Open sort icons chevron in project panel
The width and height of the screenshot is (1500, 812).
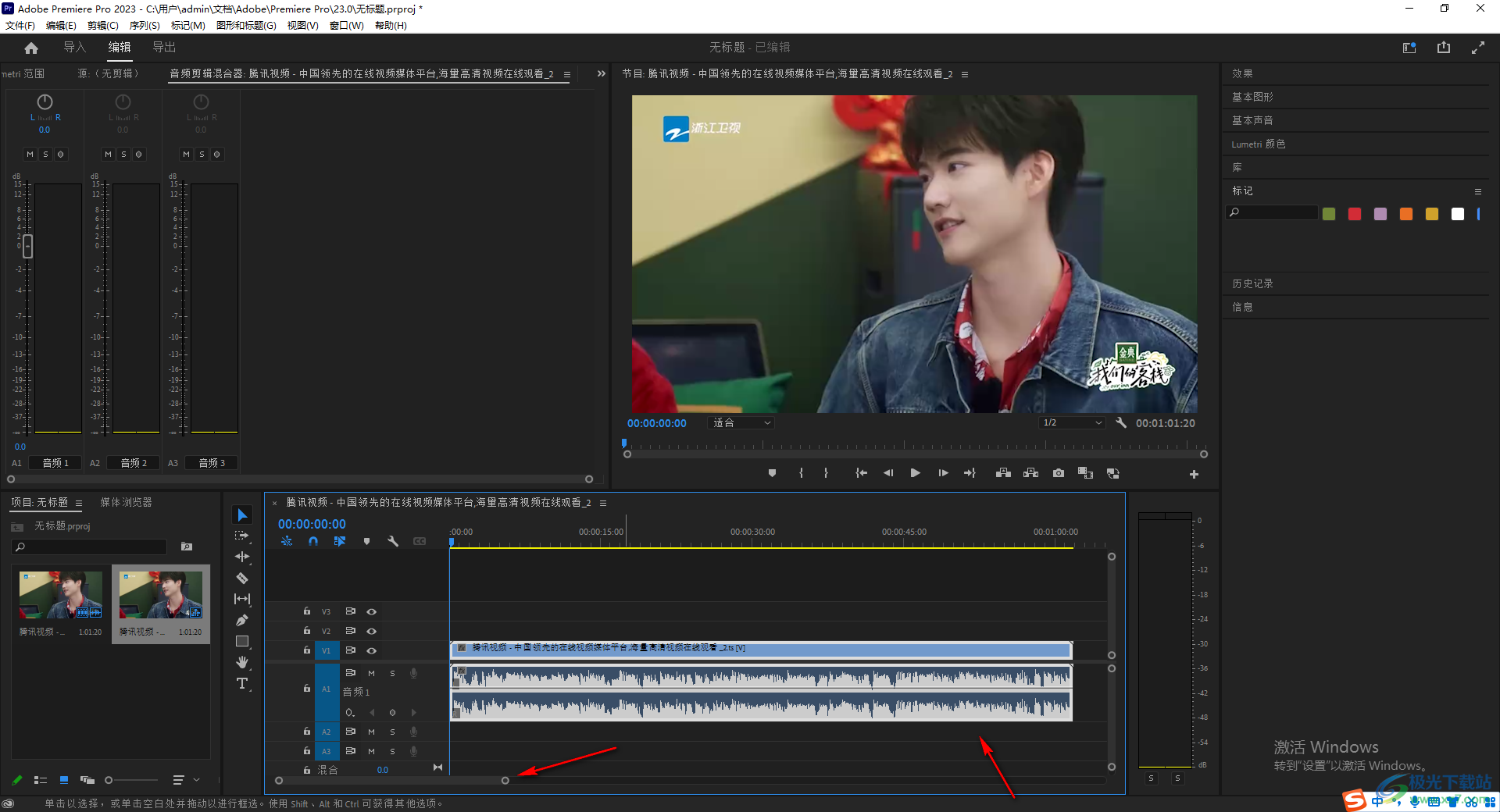(196, 779)
